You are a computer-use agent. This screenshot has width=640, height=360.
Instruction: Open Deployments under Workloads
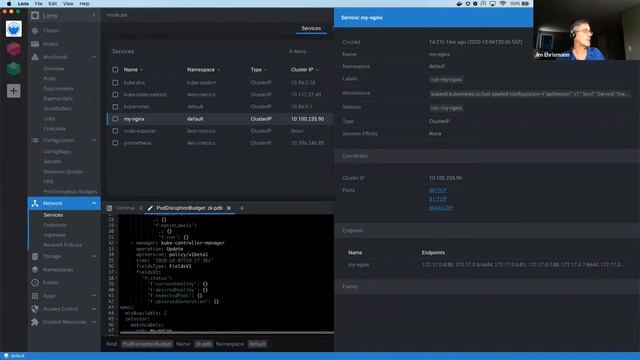[58, 89]
